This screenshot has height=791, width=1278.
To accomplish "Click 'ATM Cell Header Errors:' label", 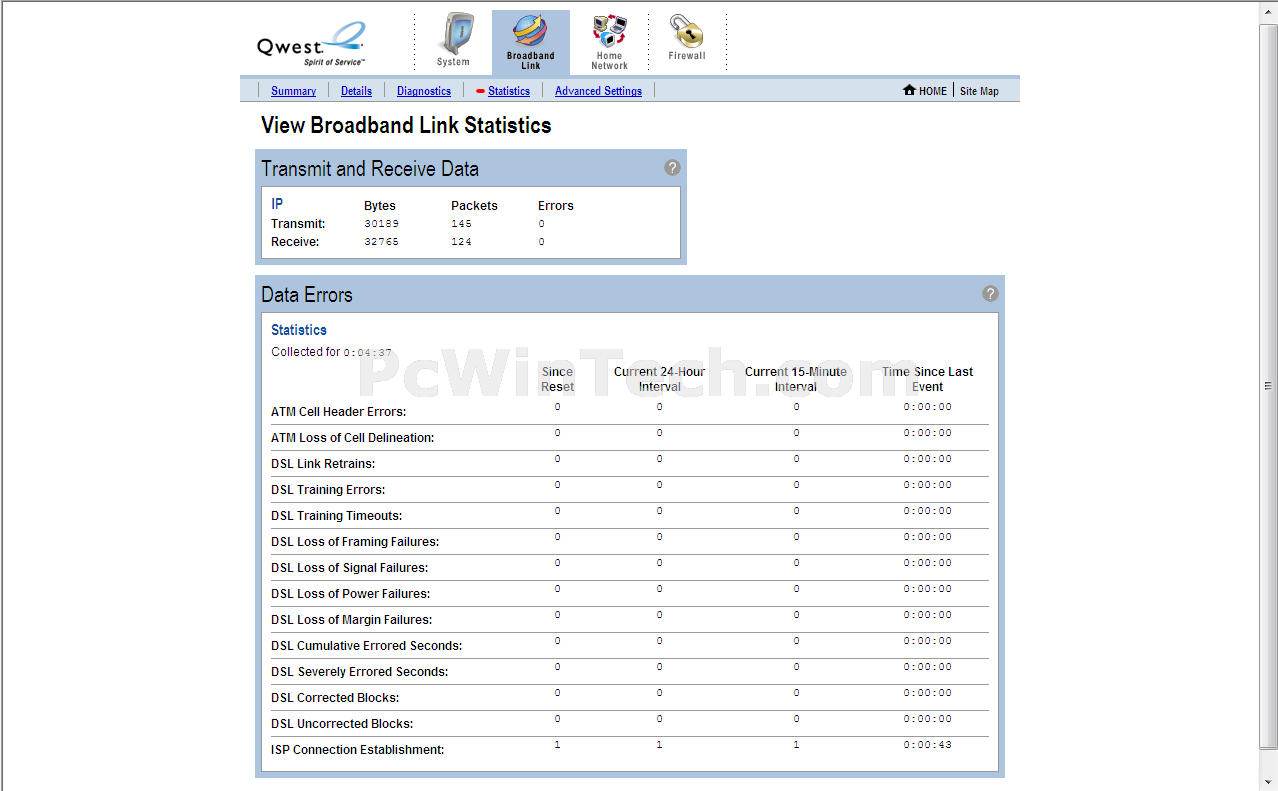I will (x=338, y=412).
